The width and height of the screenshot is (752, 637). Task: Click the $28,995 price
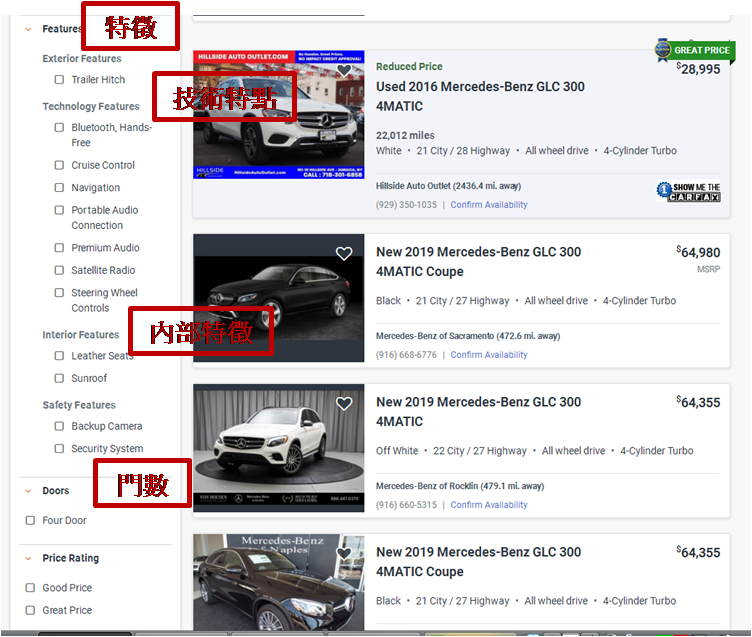tap(698, 69)
